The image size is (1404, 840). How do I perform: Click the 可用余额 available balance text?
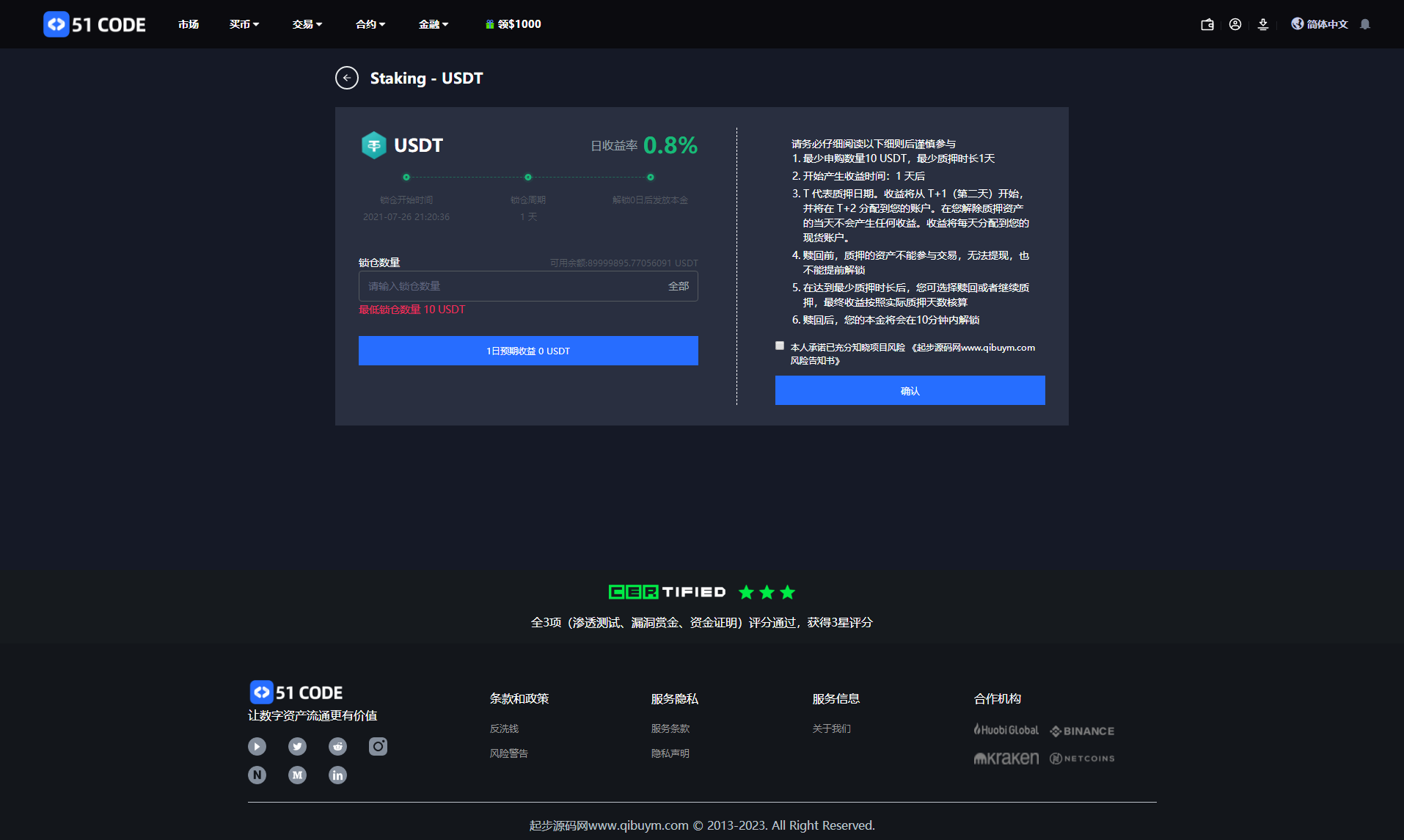(x=624, y=263)
